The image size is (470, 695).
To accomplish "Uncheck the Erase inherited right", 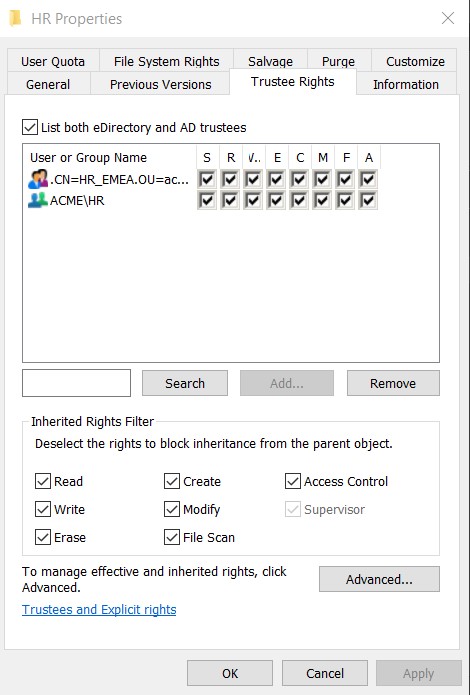I will click(x=43, y=537).
